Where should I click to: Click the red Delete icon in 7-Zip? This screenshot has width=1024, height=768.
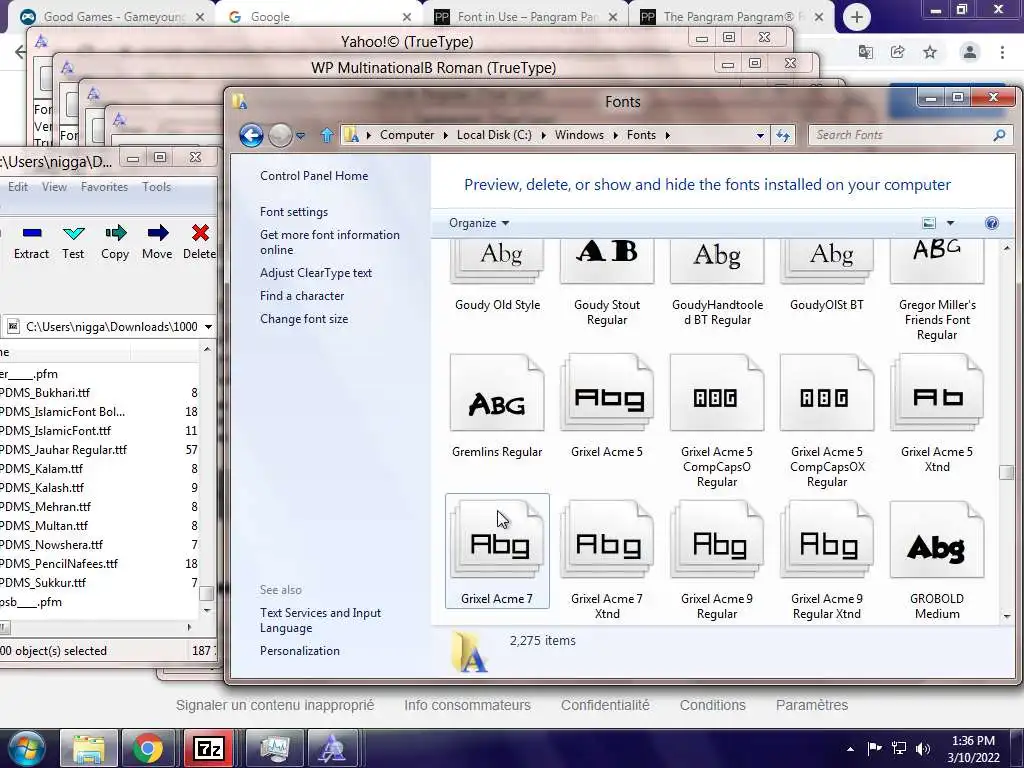click(x=200, y=233)
